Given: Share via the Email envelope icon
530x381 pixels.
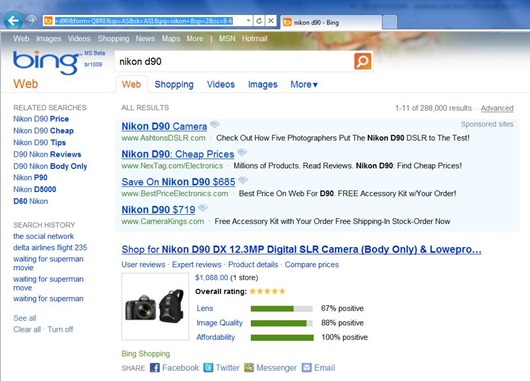Looking at the screenshot, I should click(x=307, y=367).
